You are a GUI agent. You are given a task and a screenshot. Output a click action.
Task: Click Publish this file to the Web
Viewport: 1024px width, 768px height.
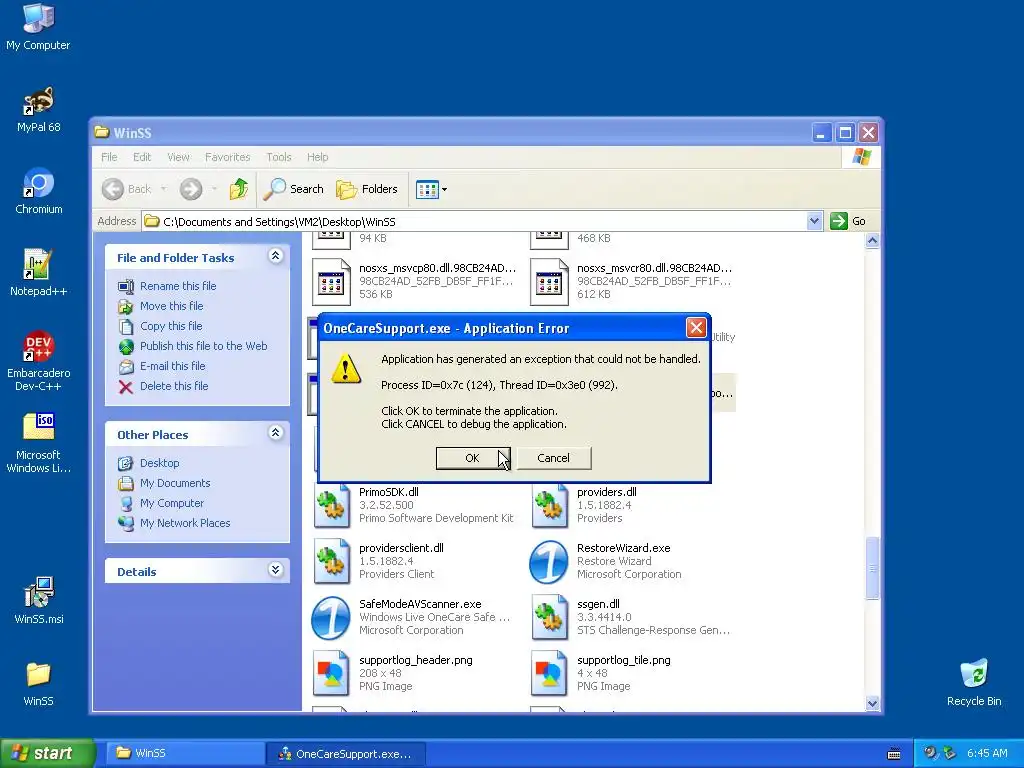(203, 345)
